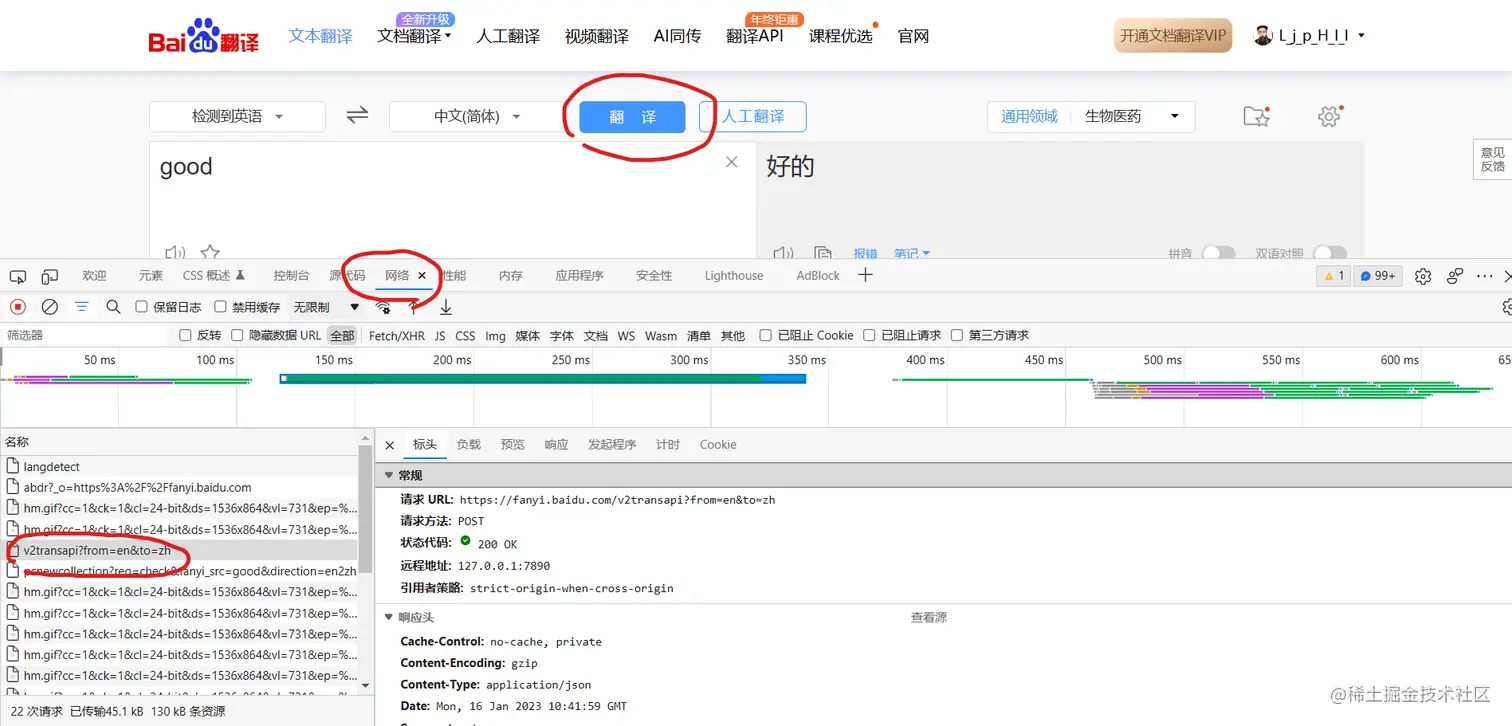
Task: Toggle device emulation icon in DevTools
Action: coord(49,276)
